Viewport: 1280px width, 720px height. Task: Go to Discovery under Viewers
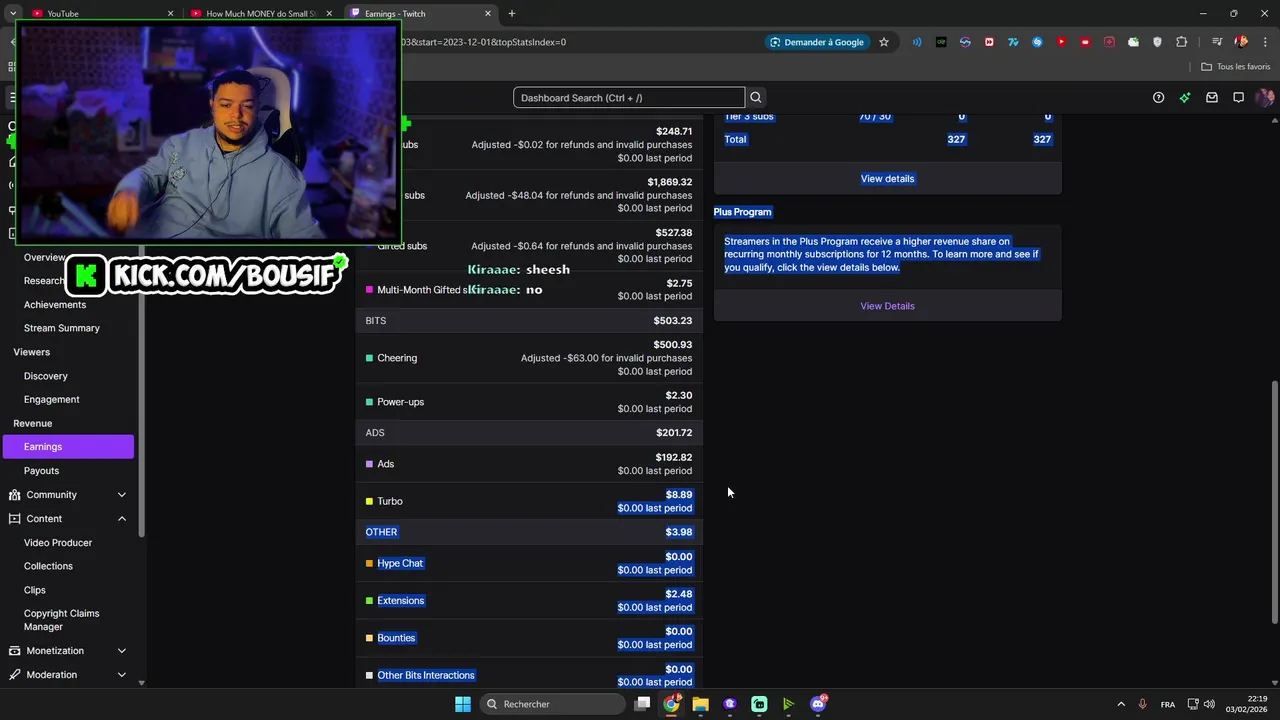(46, 376)
